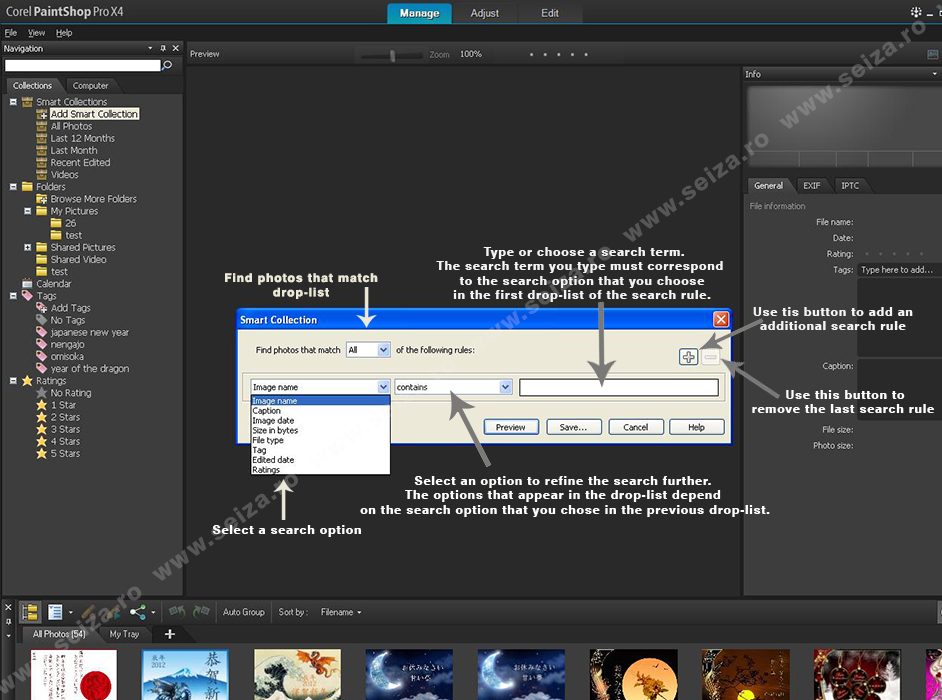Click the 'Type here to add...' tags field
This screenshot has width=942, height=700.
click(x=896, y=269)
